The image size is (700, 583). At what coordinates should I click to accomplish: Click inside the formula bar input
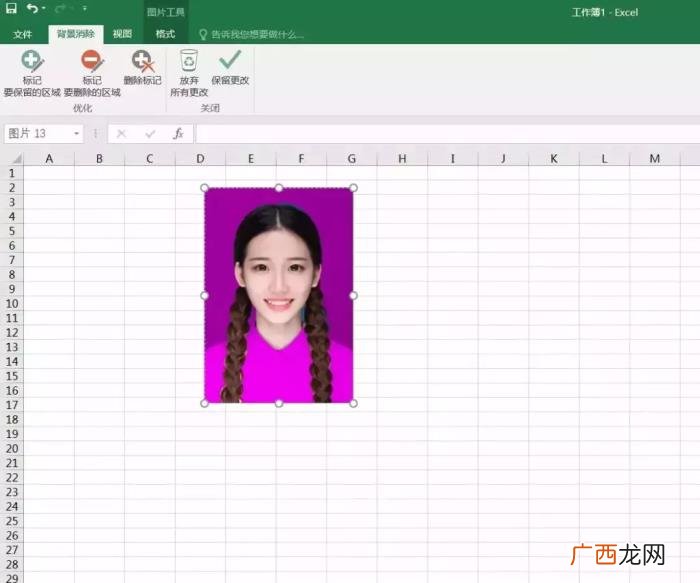click(446, 133)
